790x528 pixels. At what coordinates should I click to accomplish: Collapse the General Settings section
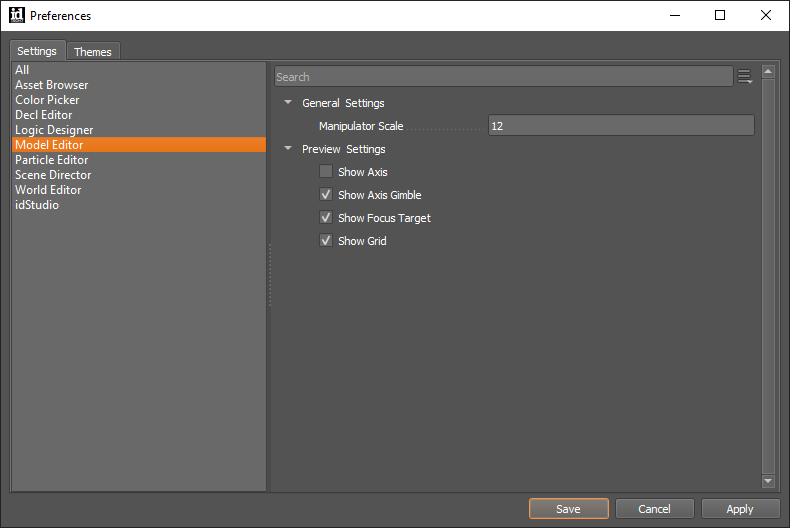288,102
